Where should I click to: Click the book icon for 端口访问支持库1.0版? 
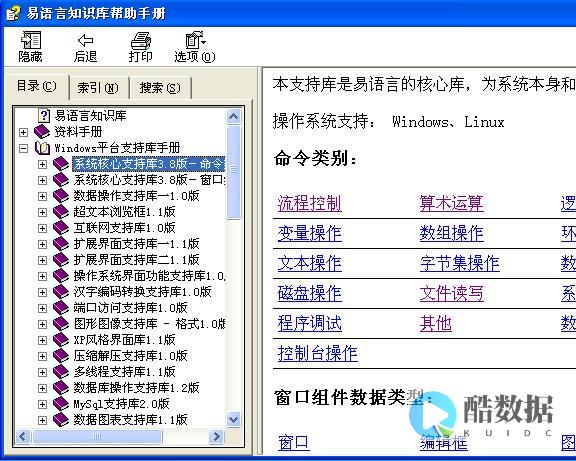(61, 308)
